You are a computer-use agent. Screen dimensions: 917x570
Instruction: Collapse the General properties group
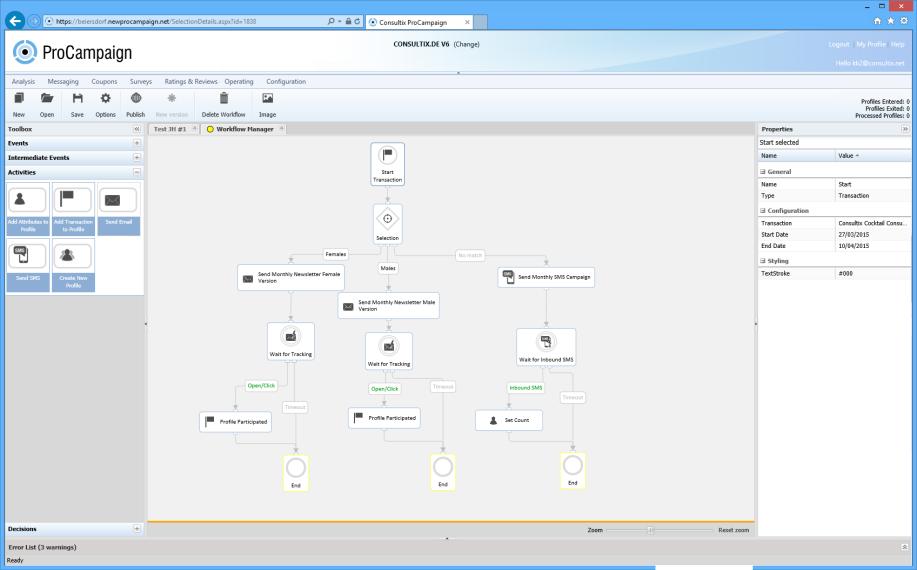point(763,172)
